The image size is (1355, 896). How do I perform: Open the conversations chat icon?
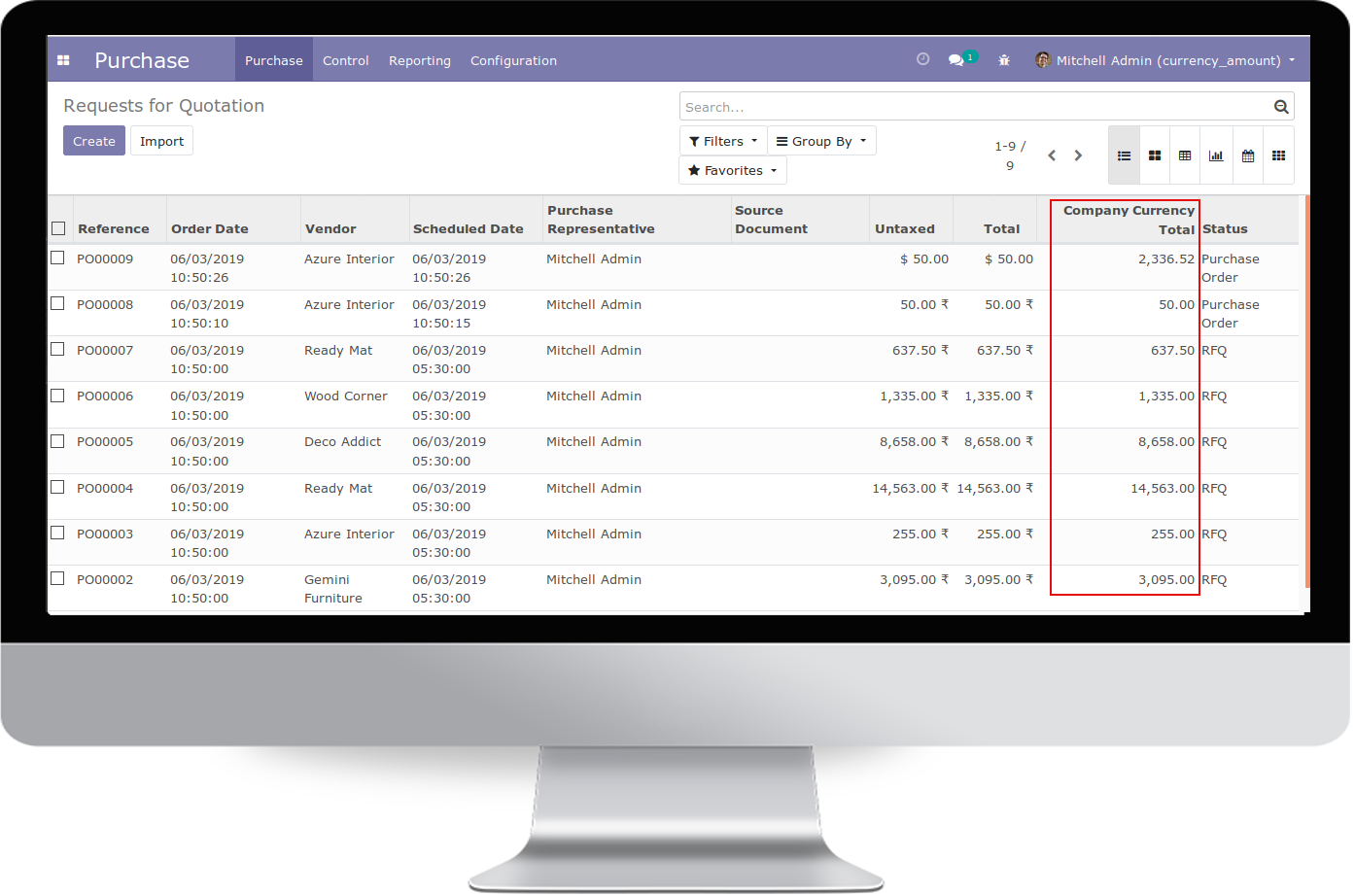tap(956, 60)
